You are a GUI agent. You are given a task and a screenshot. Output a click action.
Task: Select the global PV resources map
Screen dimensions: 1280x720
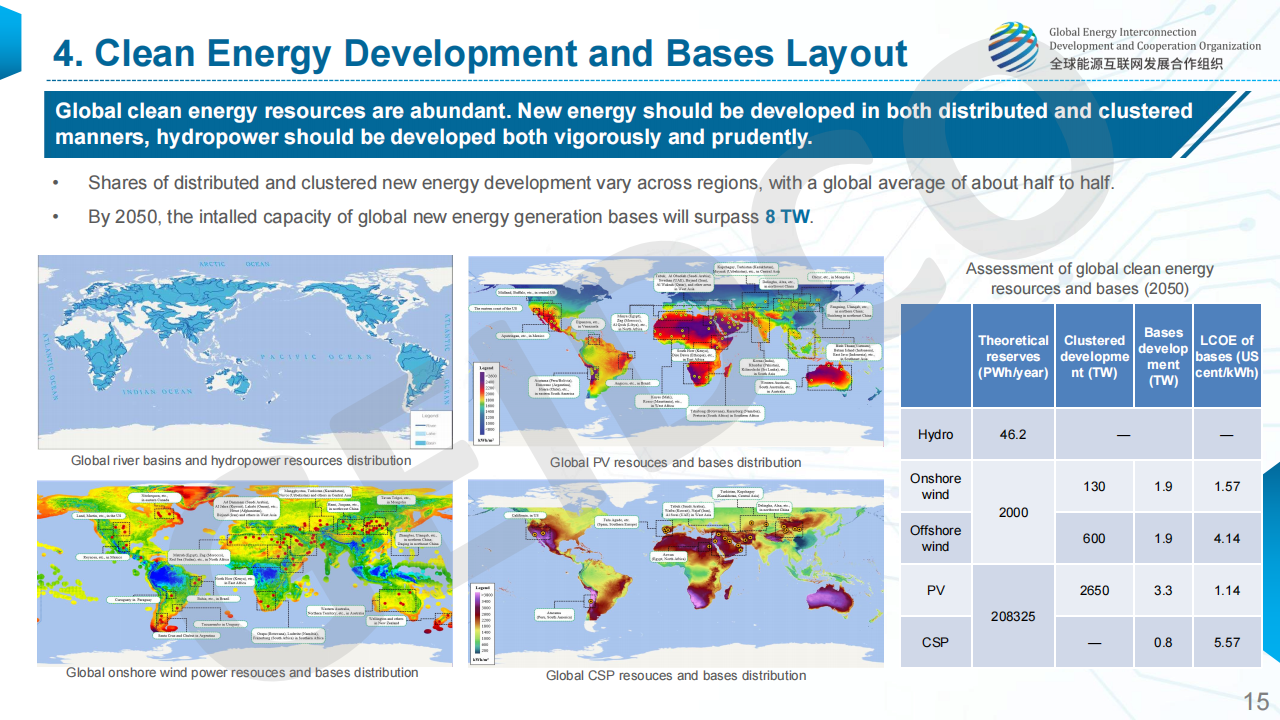tap(676, 351)
